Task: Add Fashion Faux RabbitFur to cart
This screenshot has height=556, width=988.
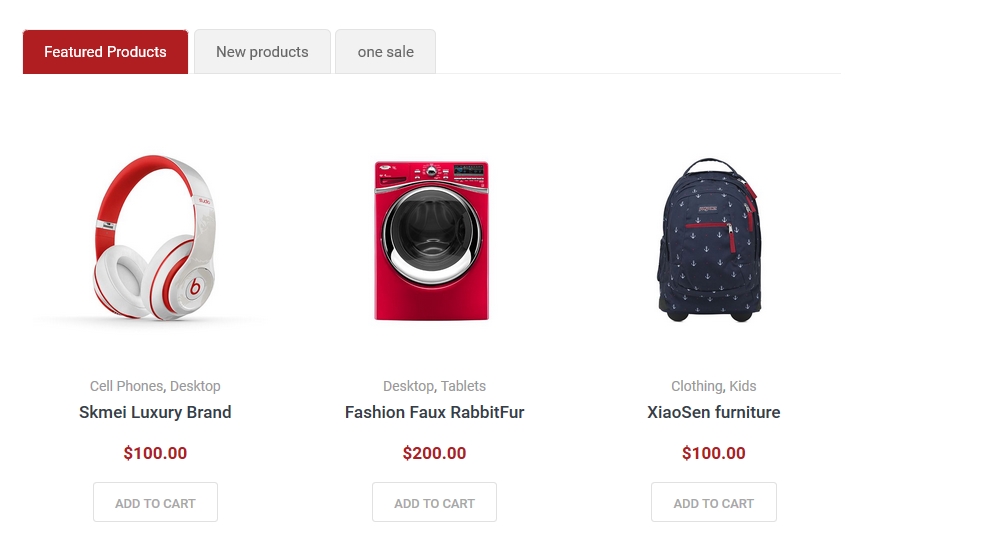Action: (434, 503)
